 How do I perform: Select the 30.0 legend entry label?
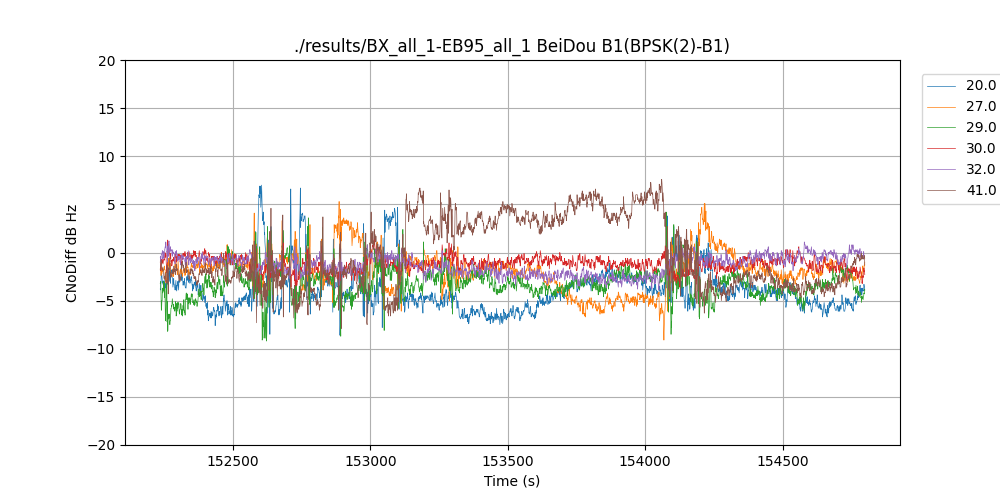[x=980, y=148]
